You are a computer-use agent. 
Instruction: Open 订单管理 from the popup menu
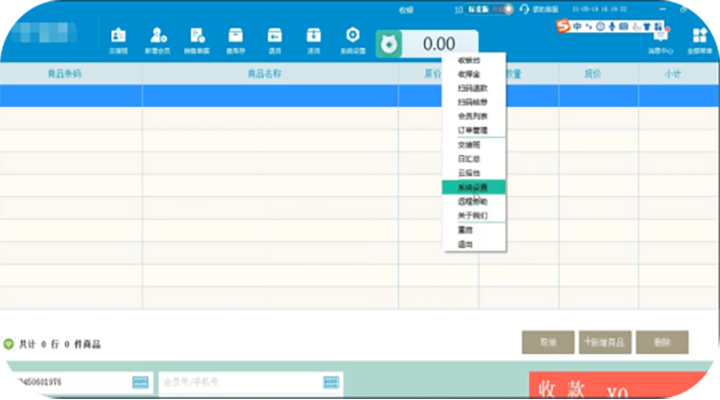(474, 130)
